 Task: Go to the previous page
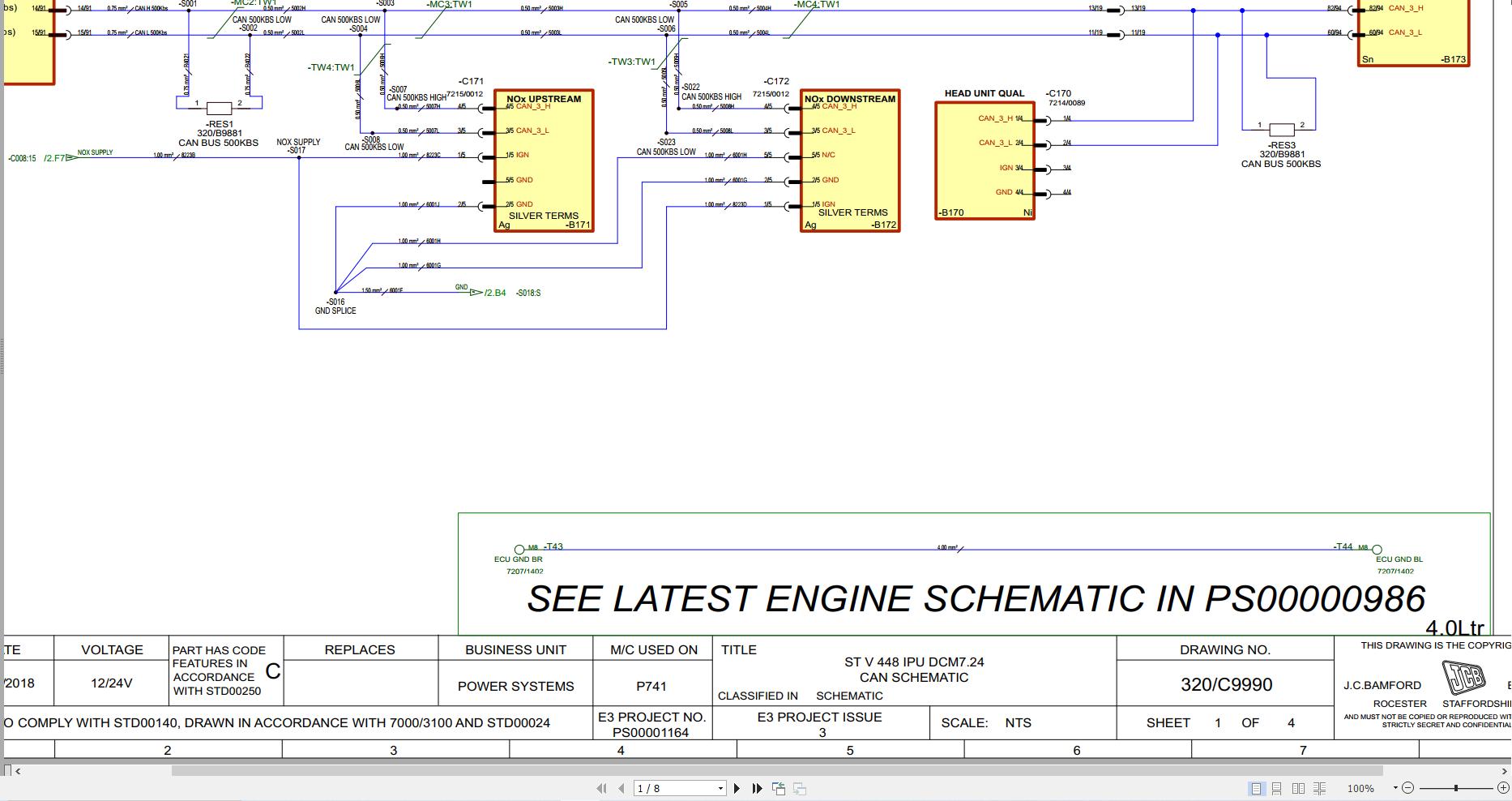pos(621,787)
